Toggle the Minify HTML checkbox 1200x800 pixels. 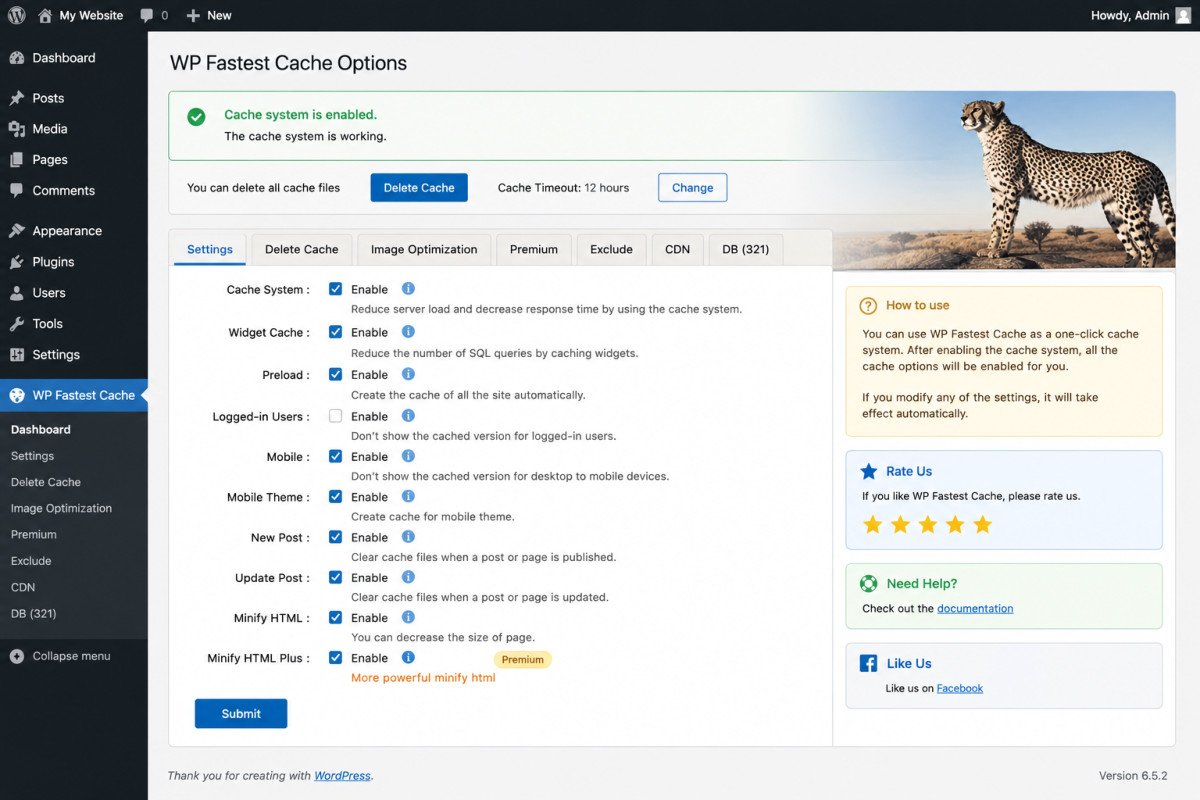[x=336, y=617]
